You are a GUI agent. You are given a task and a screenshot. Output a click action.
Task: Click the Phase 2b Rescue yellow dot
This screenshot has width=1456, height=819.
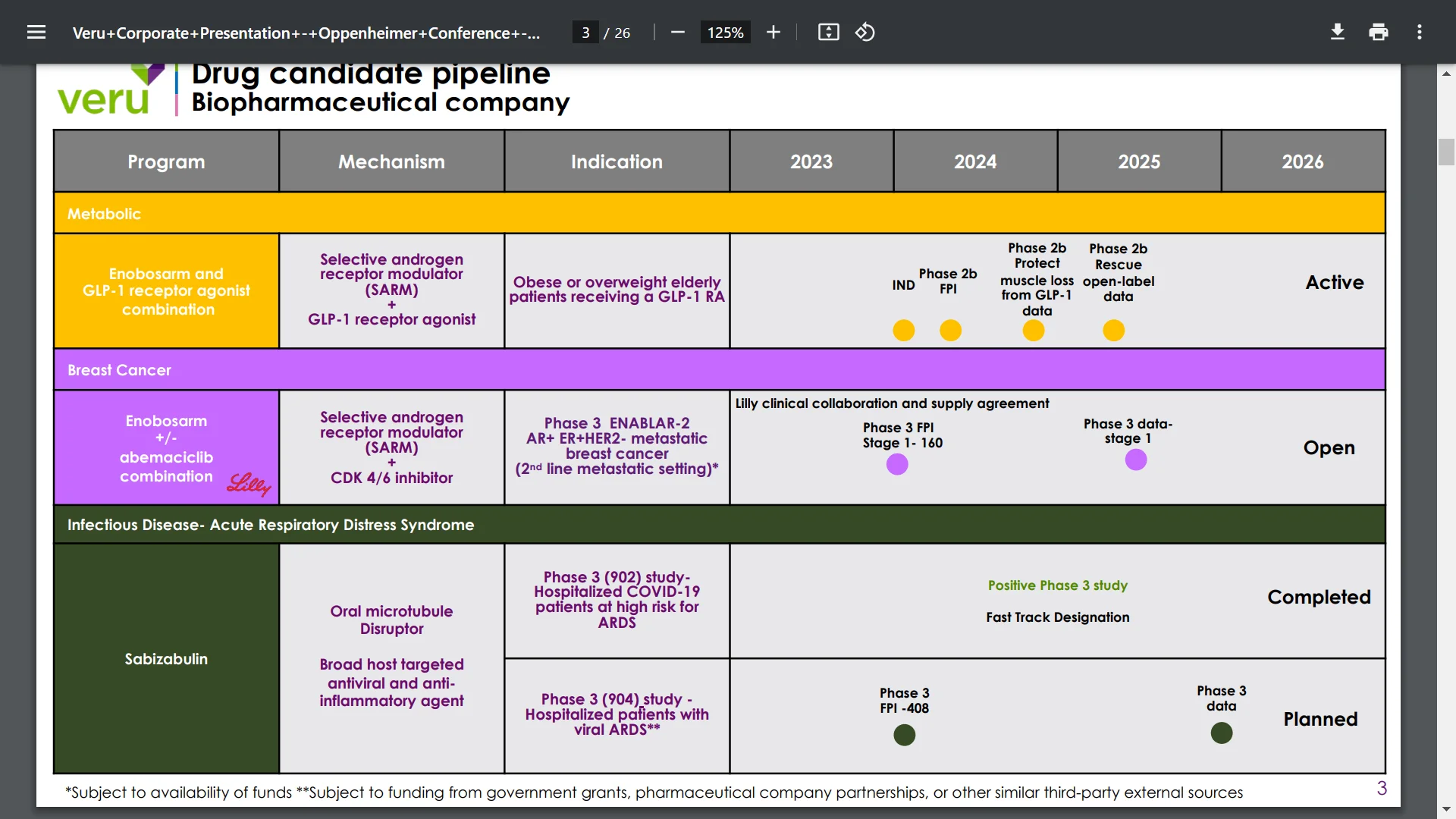coord(1113,331)
